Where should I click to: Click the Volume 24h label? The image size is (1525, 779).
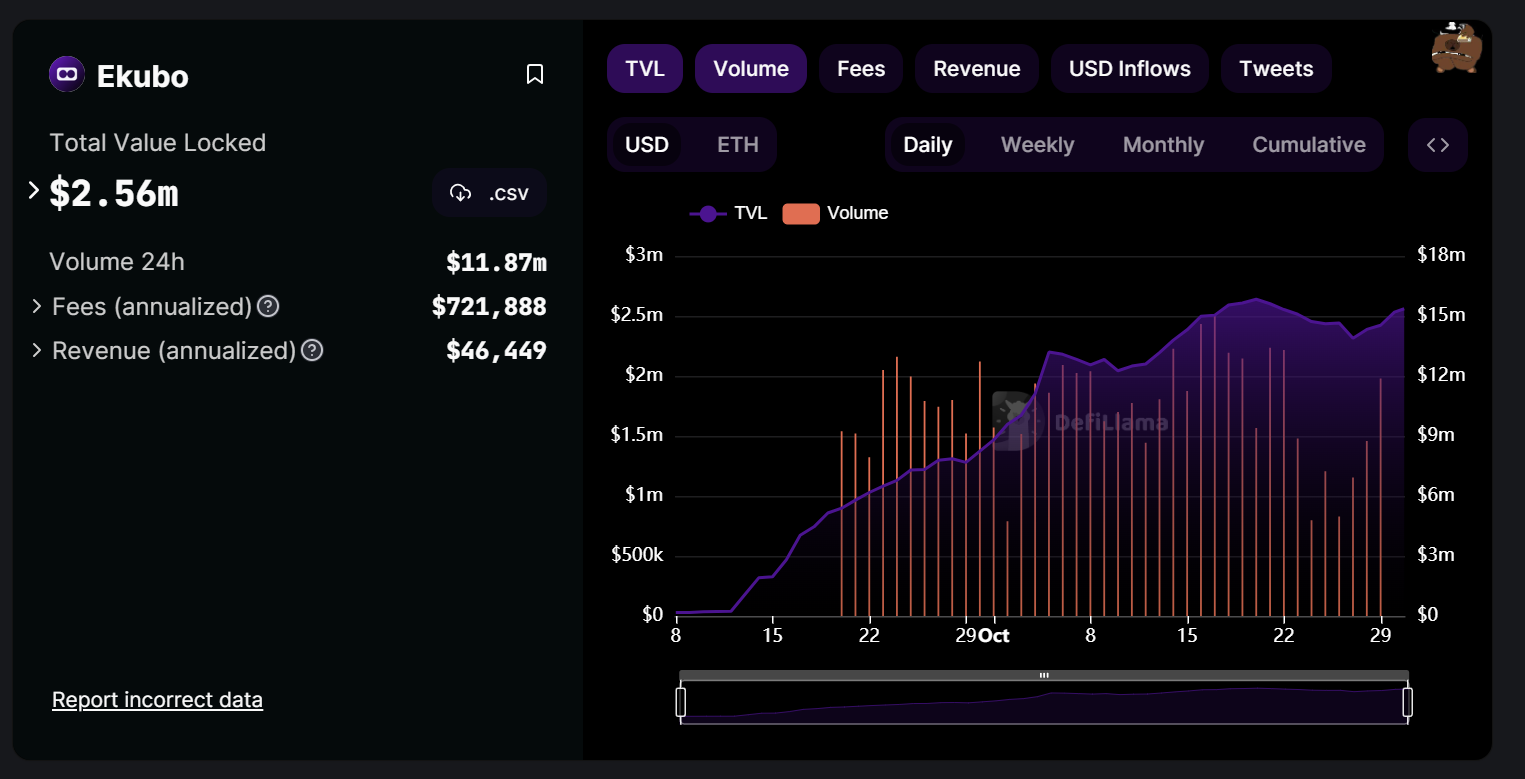117,262
